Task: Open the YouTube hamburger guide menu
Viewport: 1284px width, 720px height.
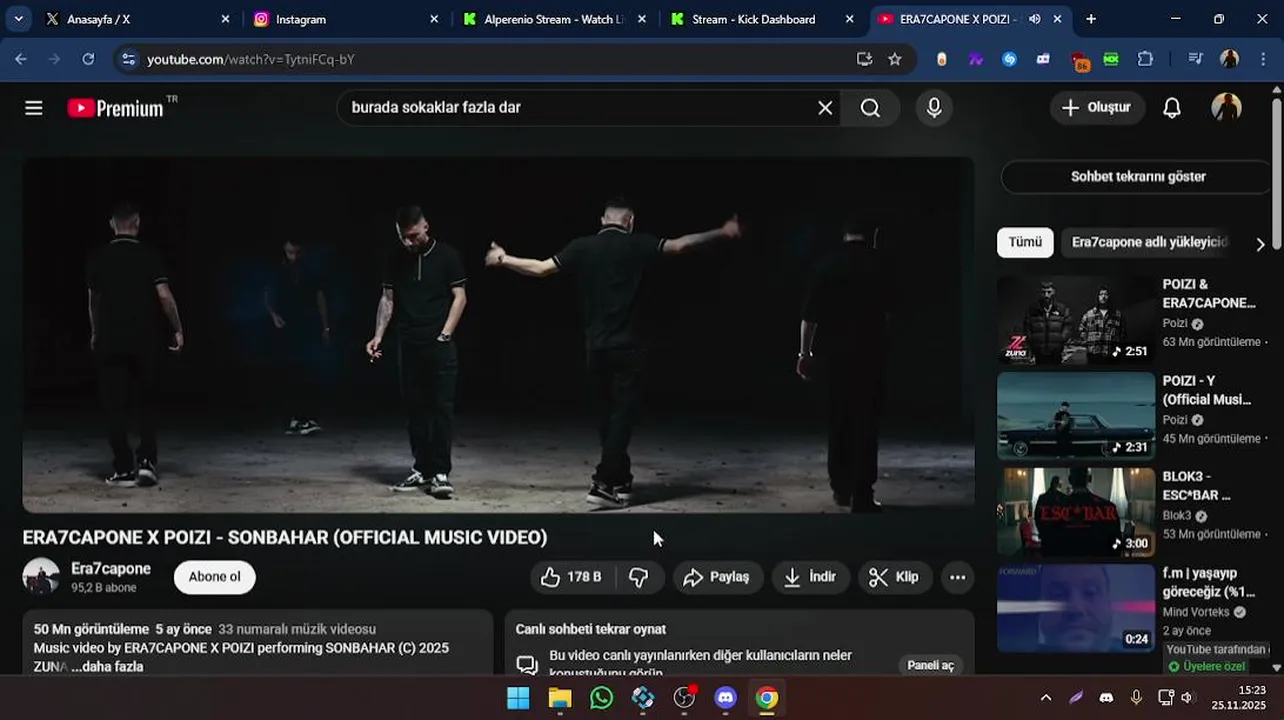Action: (x=34, y=108)
